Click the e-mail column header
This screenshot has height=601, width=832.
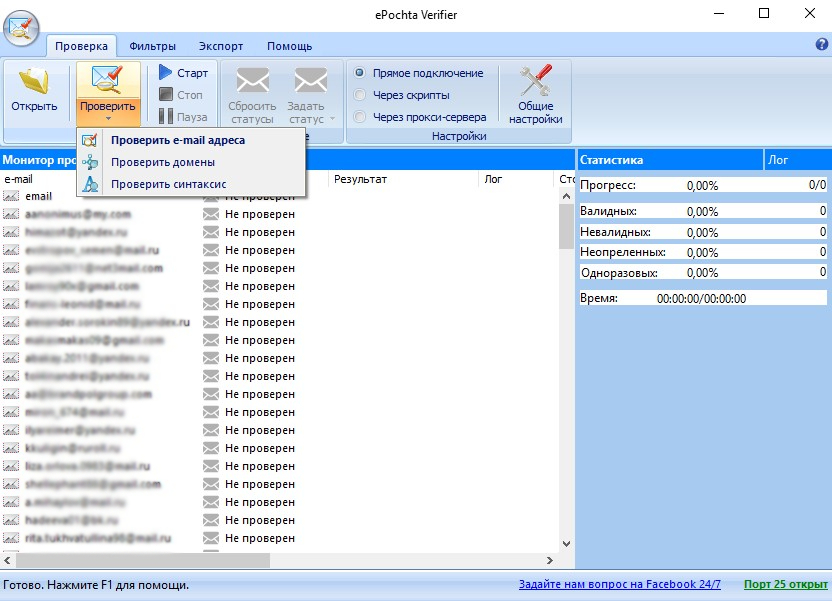40,179
